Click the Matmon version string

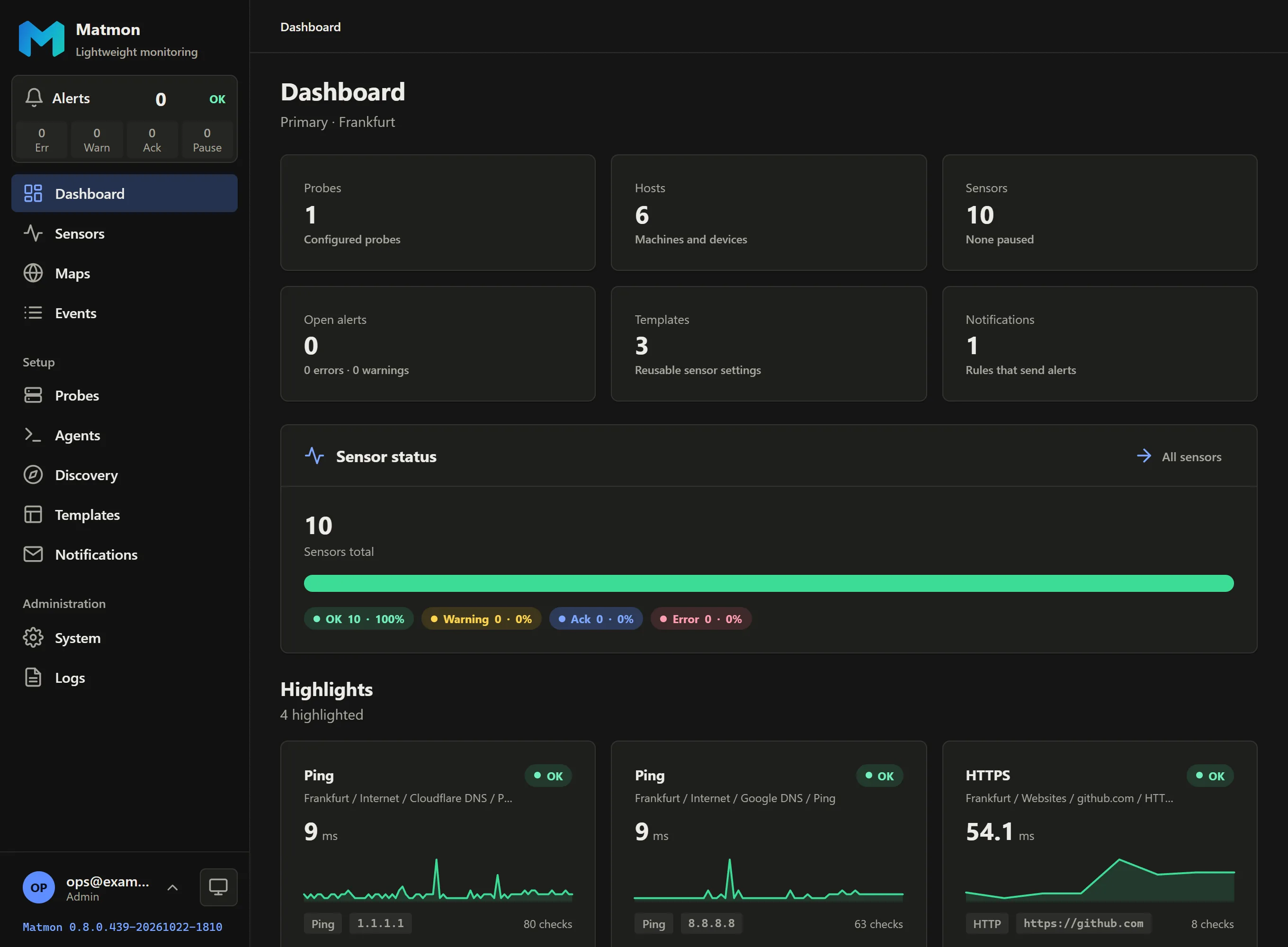(123, 927)
